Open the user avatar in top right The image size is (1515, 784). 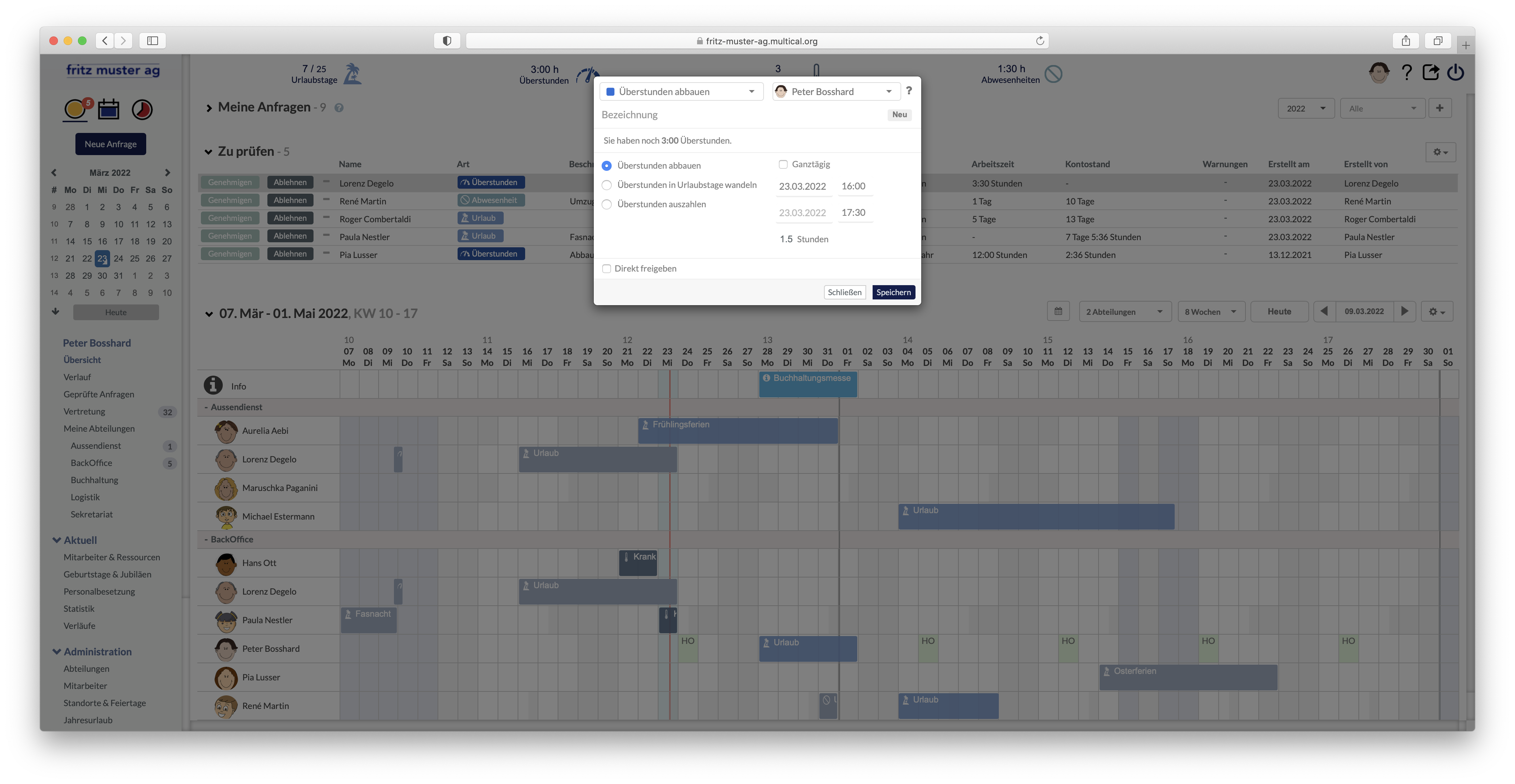[x=1378, y=73]
